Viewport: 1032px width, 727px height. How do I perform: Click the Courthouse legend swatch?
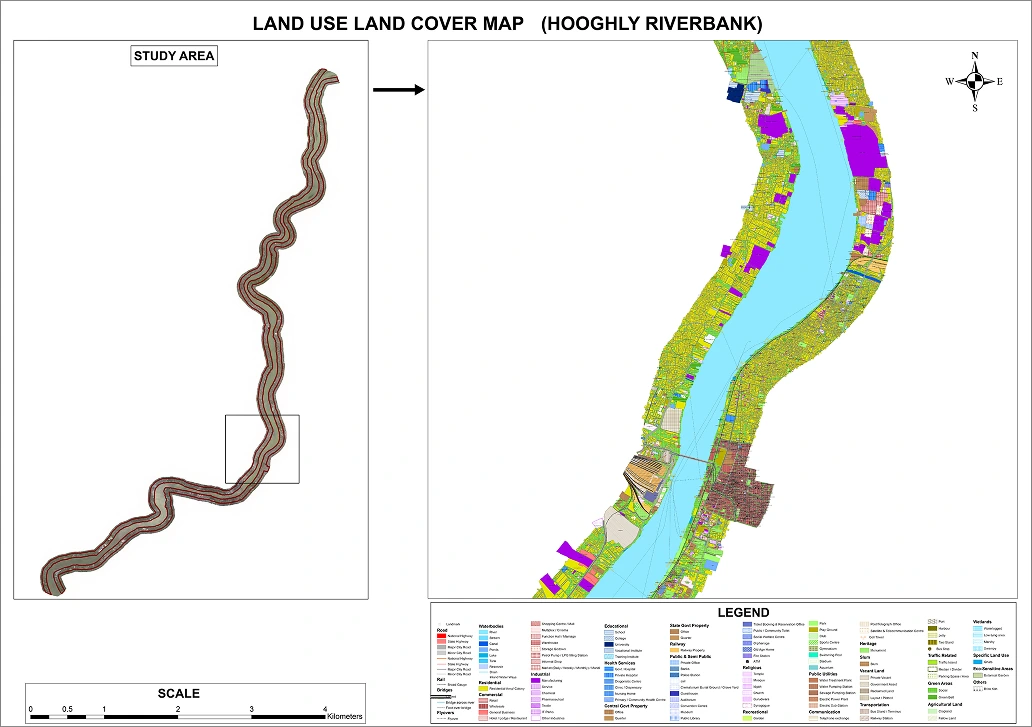tap(673, 694)
